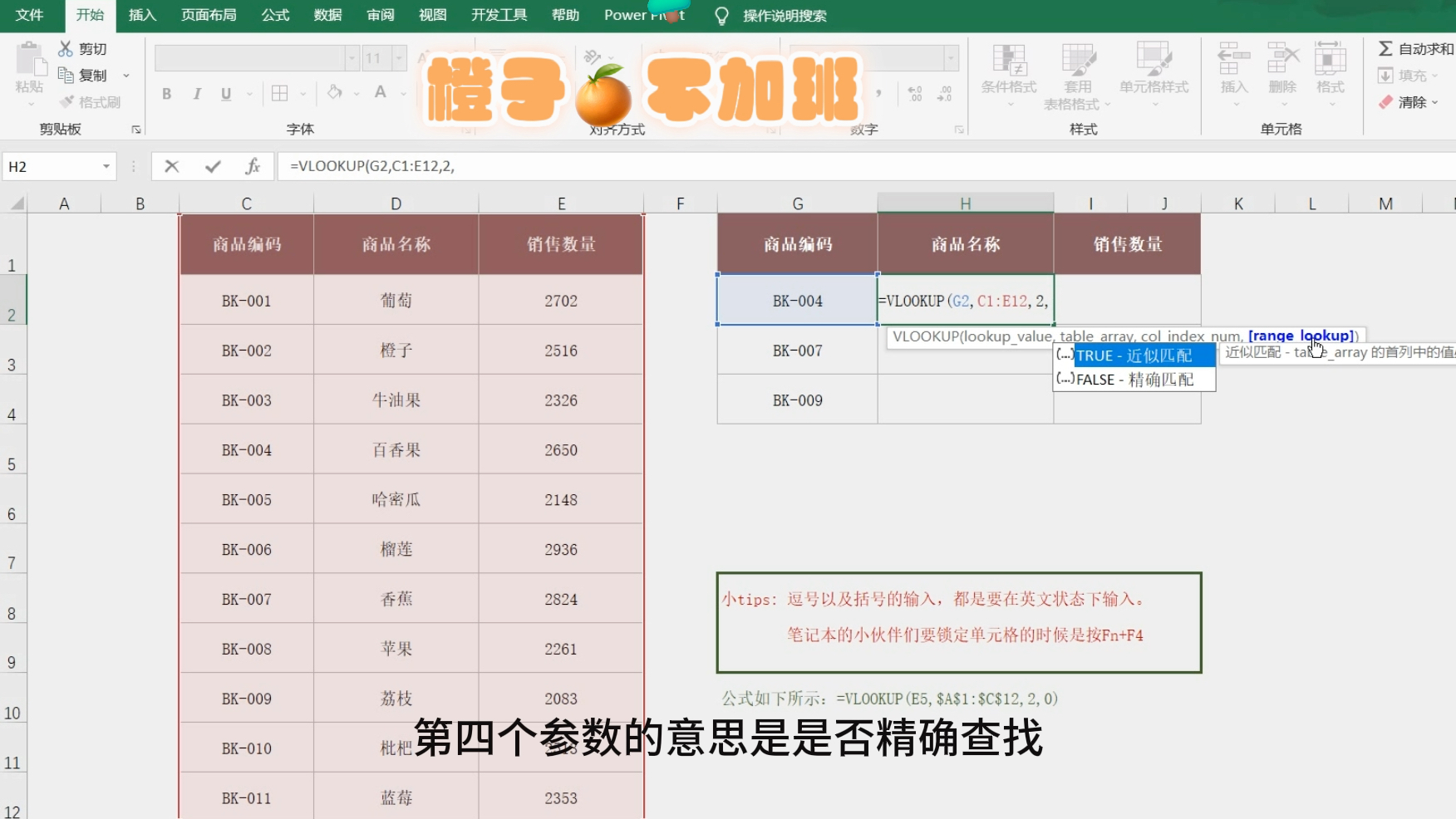The width and height of the screenshot is (1456, 819).
Task: Click the Select All corner triangle
Action: point(16,204)
